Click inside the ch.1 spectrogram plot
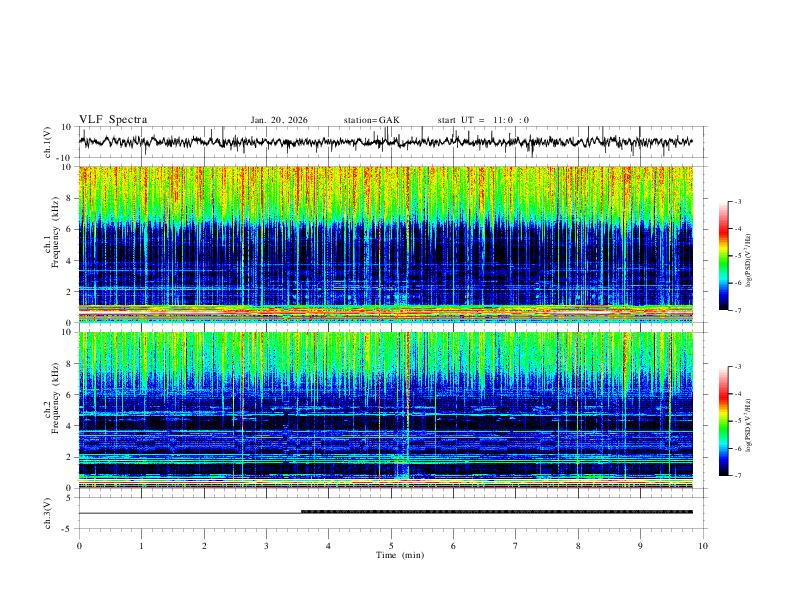 click(x=386, y=244)
